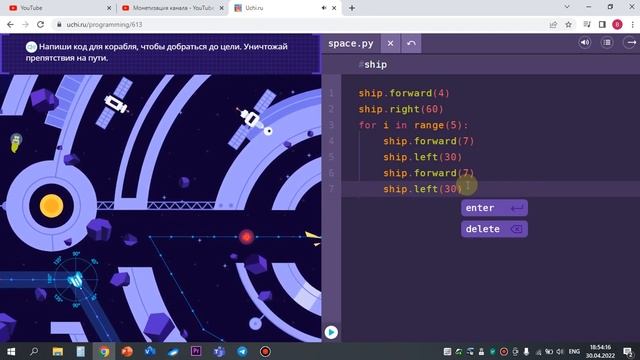This screenshot has height=360, width=640.
Task: Click ship.left(30) on line 5
Action: pos(422,157)
